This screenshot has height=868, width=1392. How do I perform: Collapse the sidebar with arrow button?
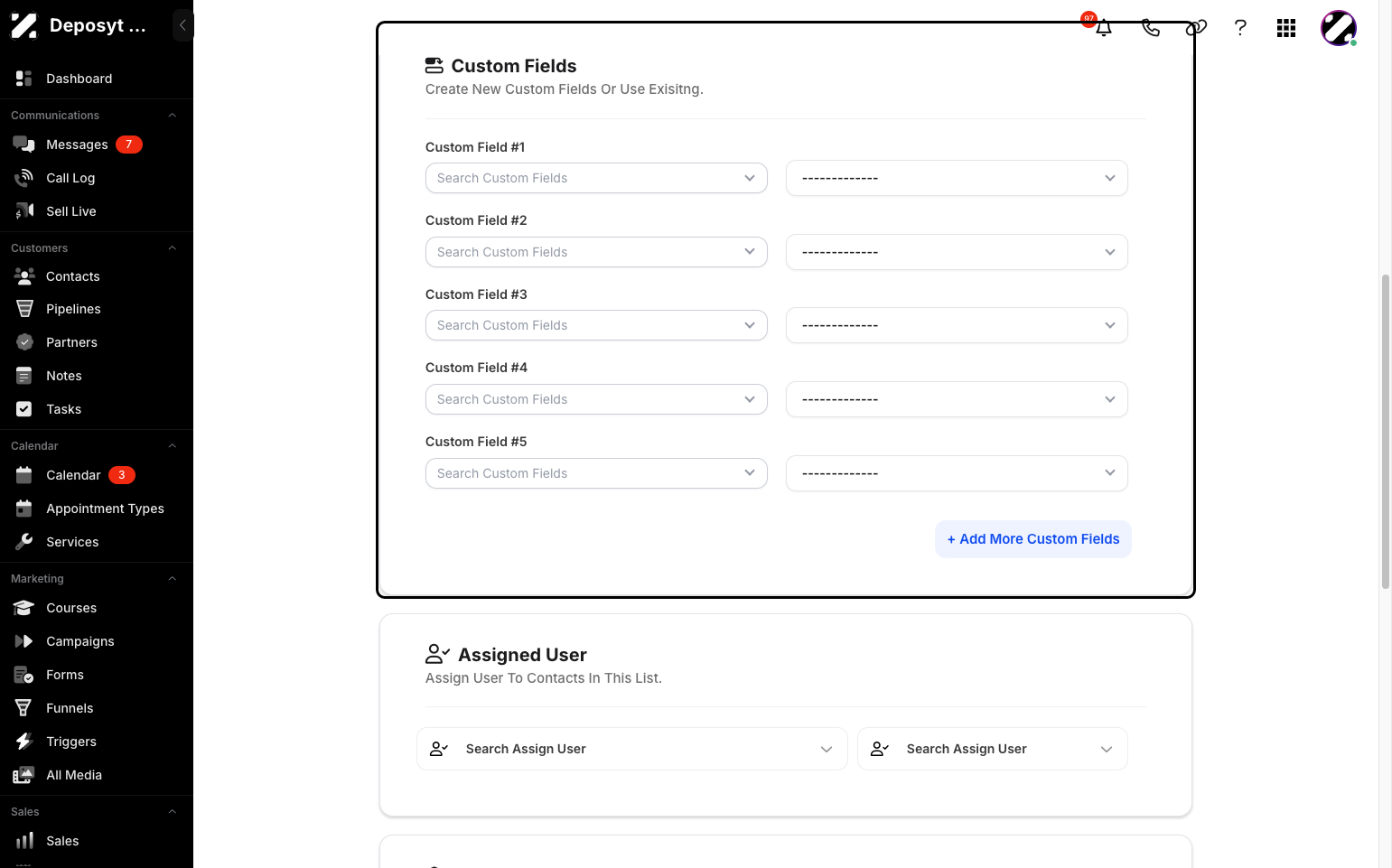click(182, 25)
